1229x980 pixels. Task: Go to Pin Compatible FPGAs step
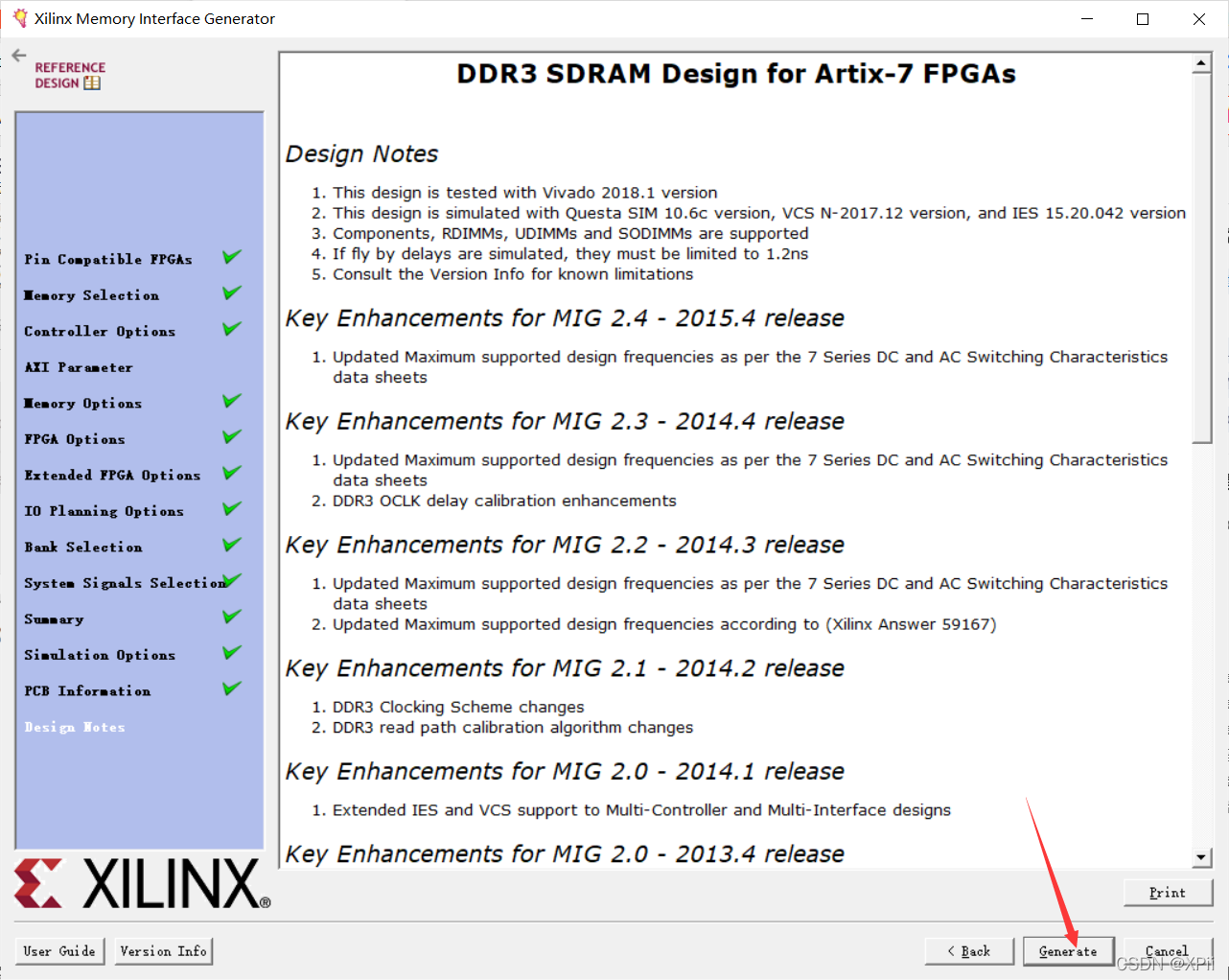108,260
